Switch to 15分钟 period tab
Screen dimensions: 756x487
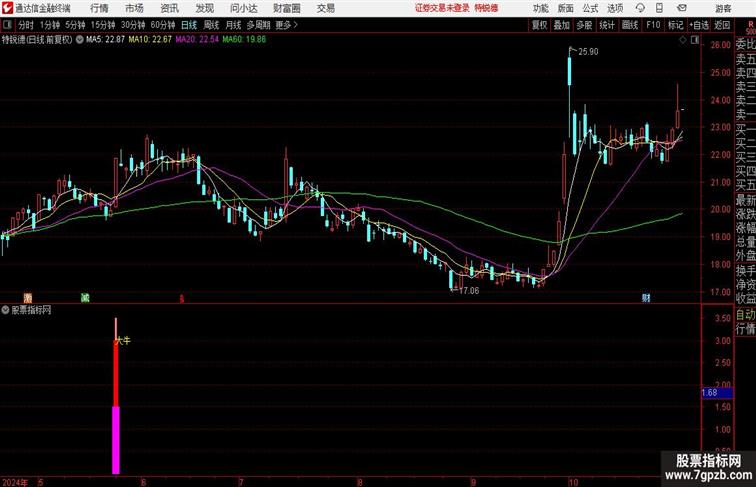(103, 25)
